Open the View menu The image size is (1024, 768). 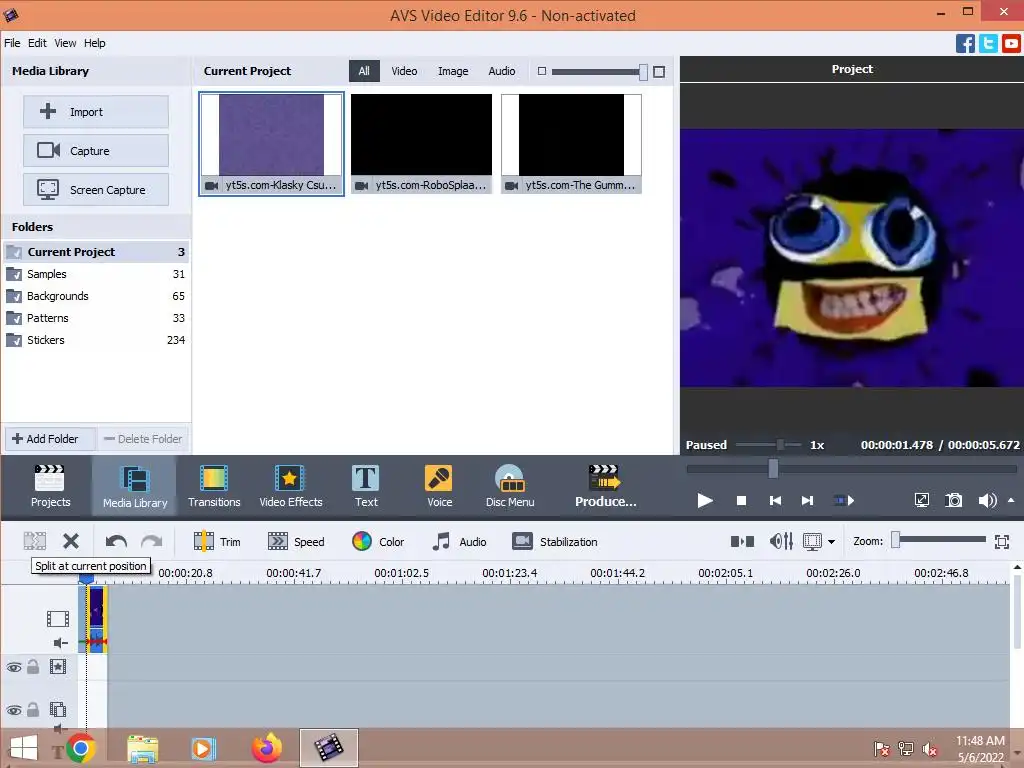[65, 43]
